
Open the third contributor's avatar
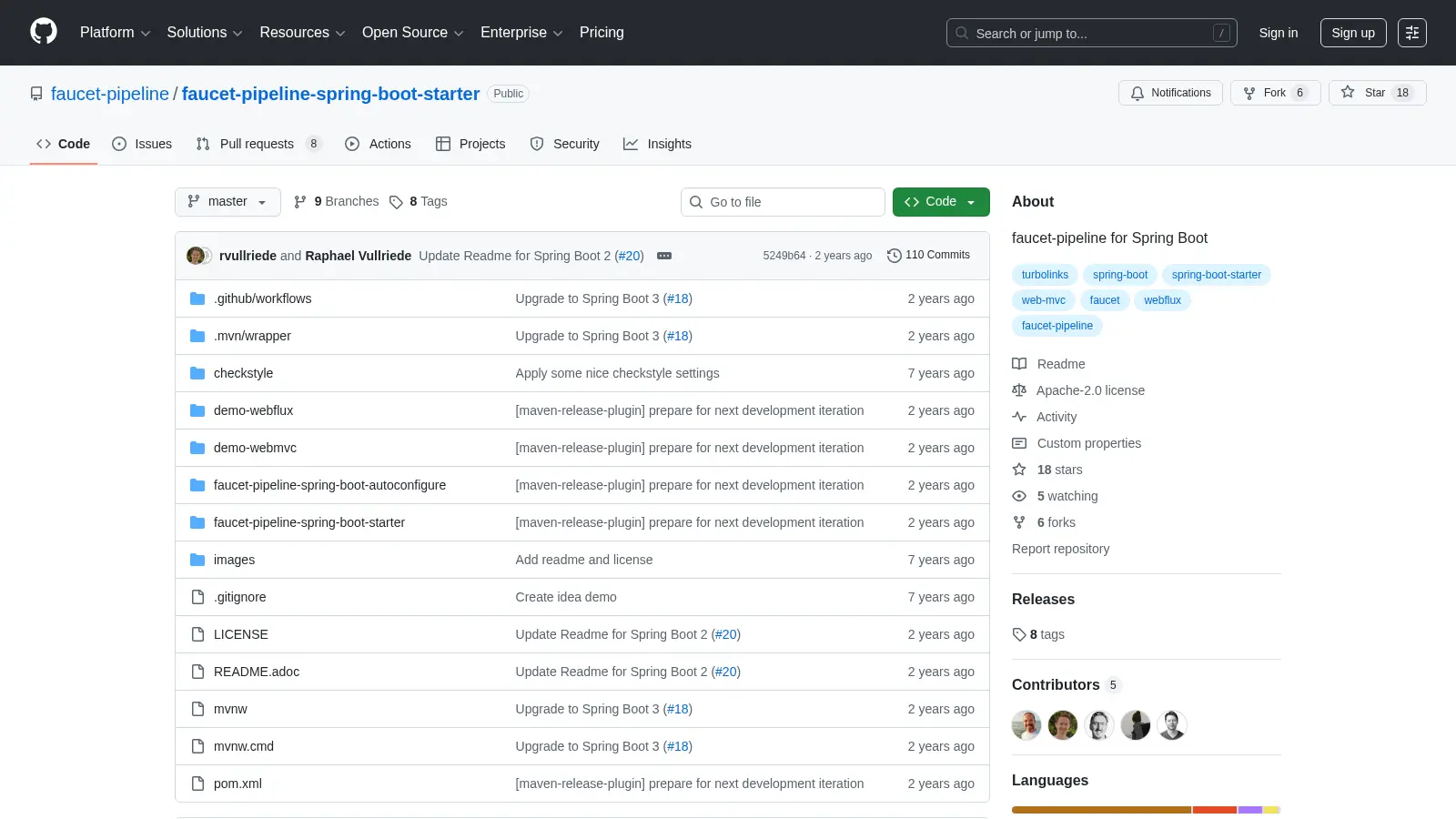tap(1099, 725)
